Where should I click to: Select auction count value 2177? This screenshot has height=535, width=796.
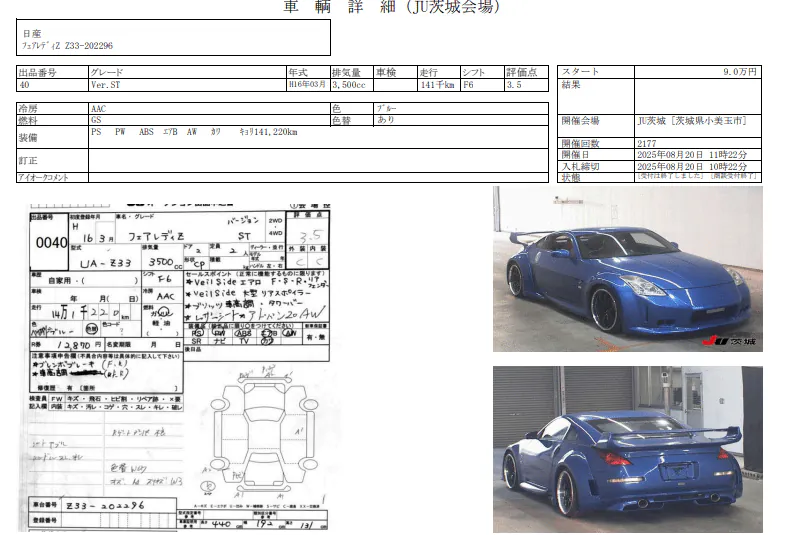647,143
